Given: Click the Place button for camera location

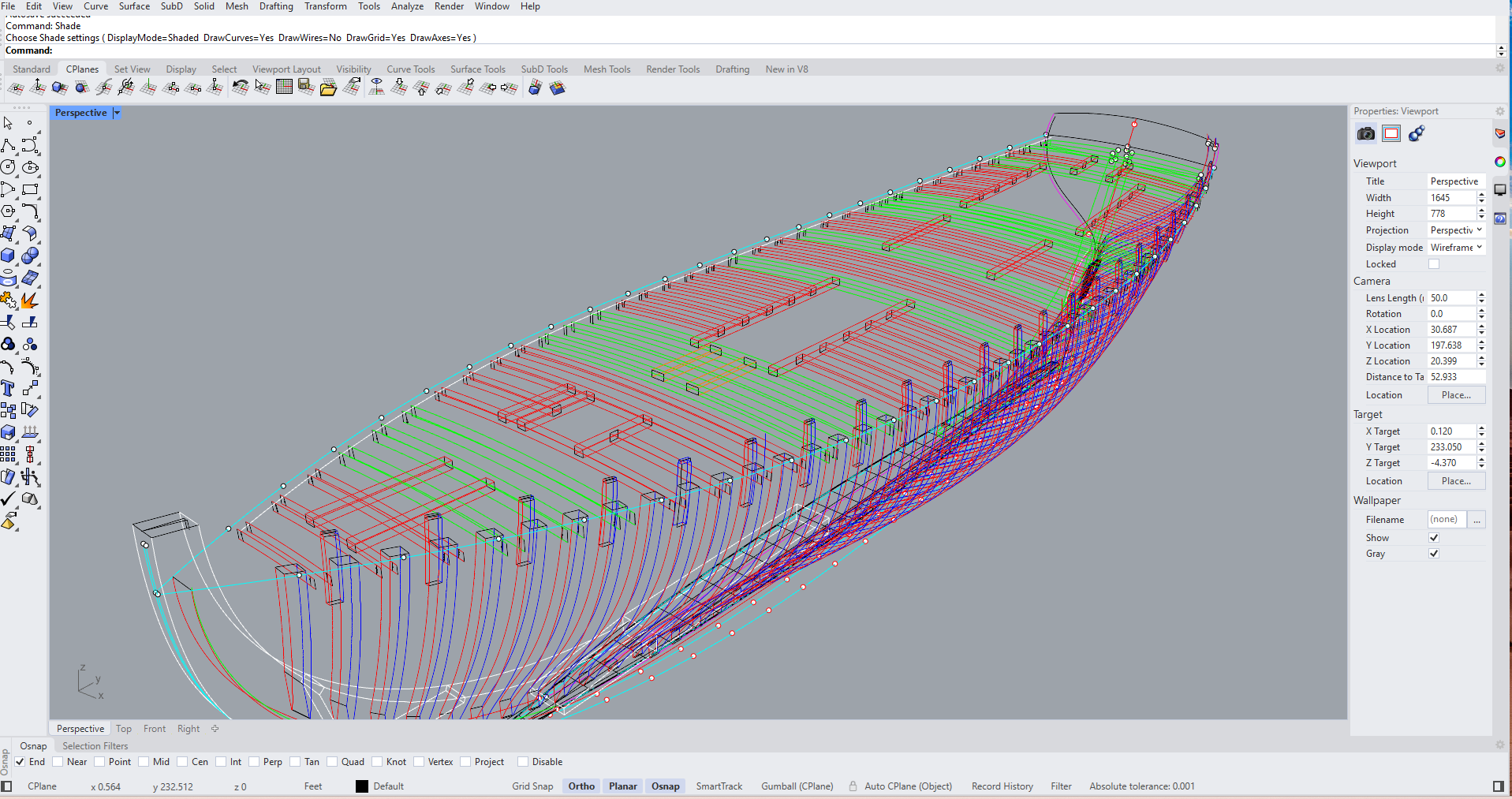Looking at the screenshot, I should [1455, 395].
